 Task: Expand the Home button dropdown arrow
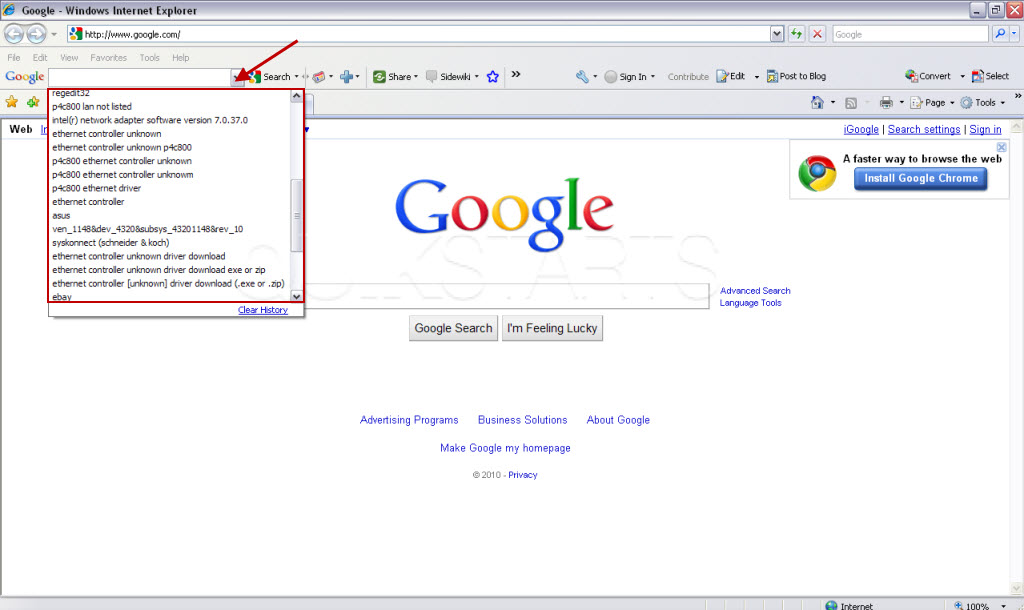(x=833, y=103)
